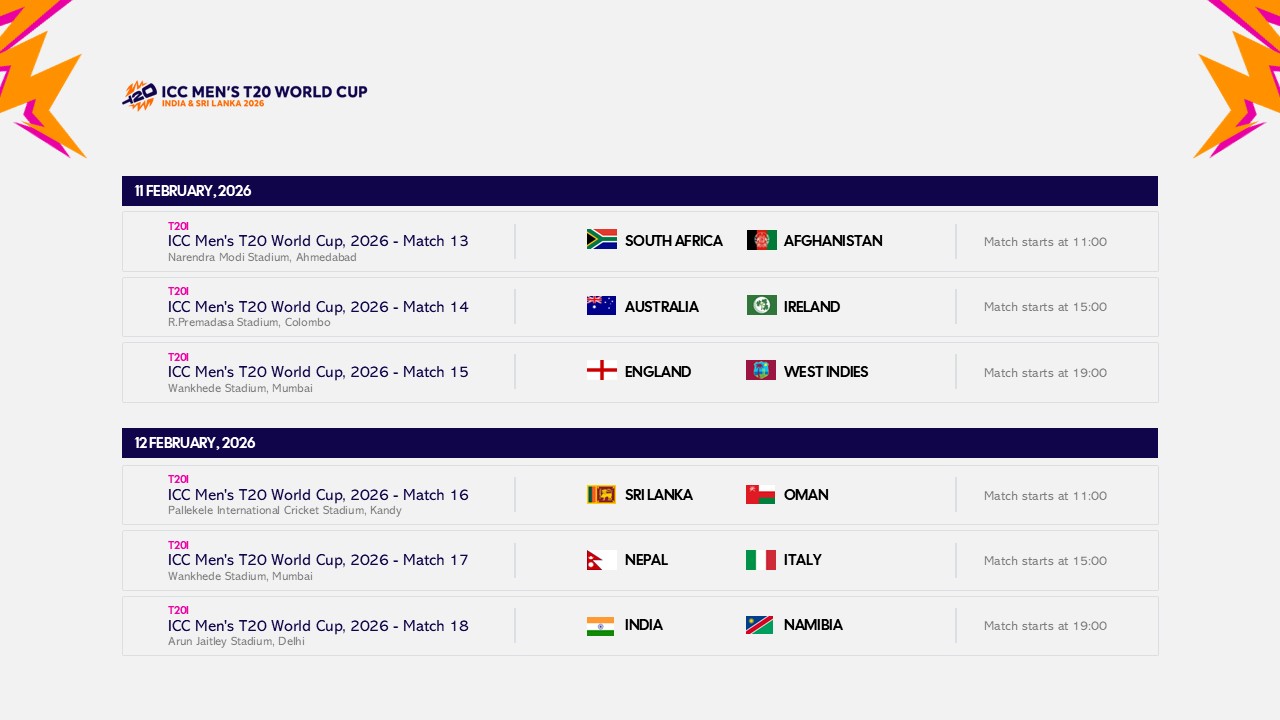Image resolution: width=1280 pixels, height=720 pixels.
Task: Expand the 11 February, 2026 section header
Action: (640, 191)
